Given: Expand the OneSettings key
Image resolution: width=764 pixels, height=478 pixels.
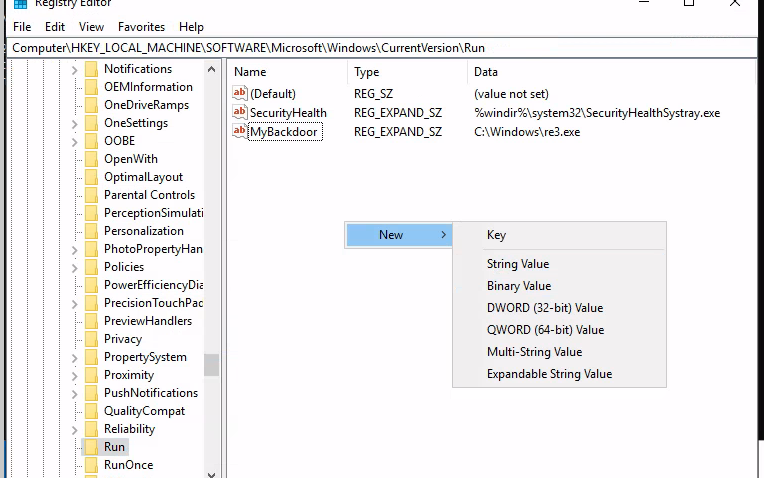Looking at the screenshot, I should [75, 124].
